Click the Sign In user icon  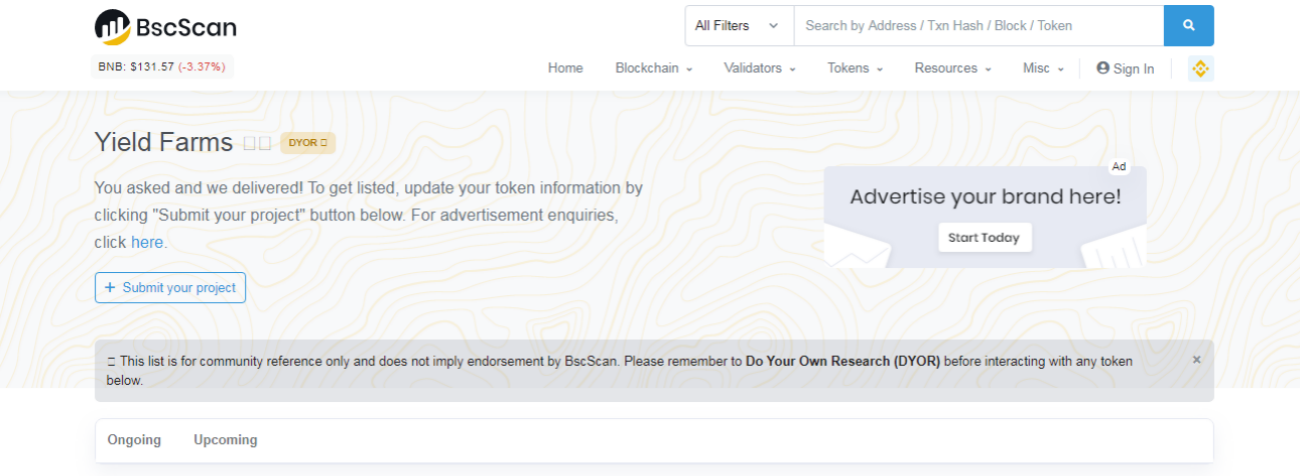click(1103, 68)
